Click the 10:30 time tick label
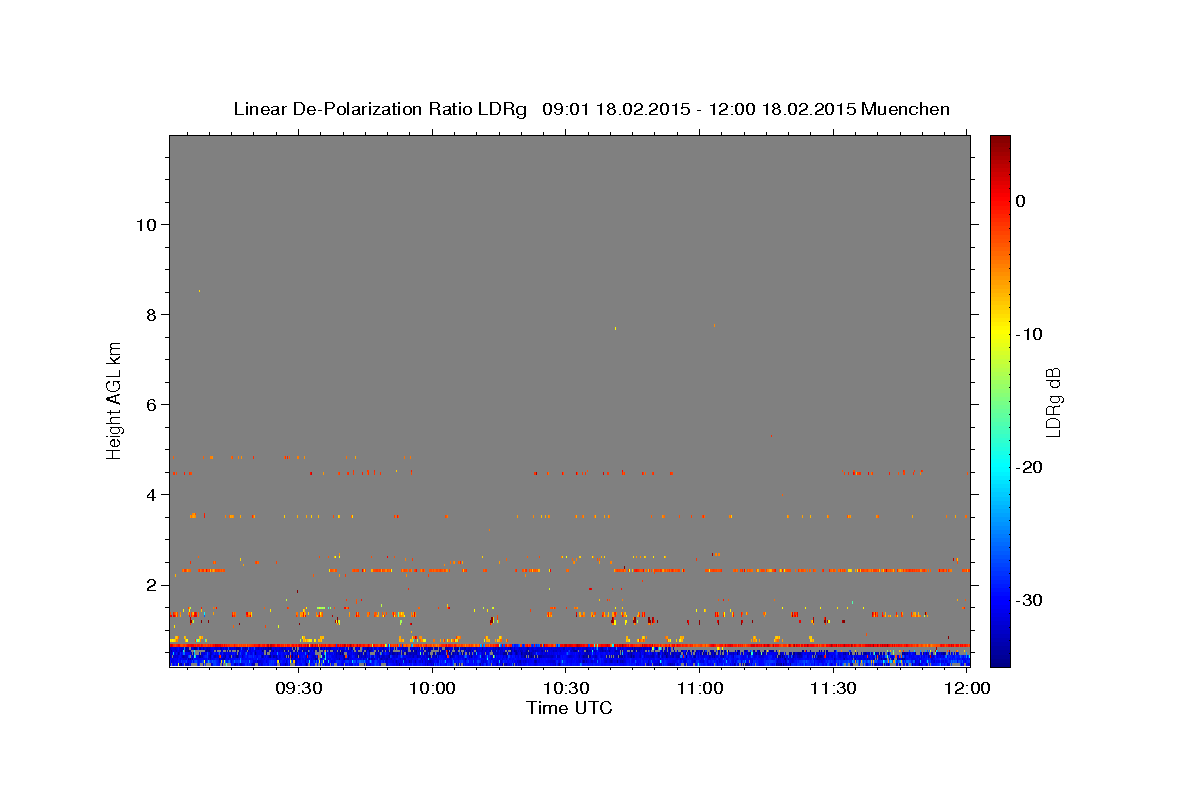1200x800 pixels. click(x=566, y=688)
